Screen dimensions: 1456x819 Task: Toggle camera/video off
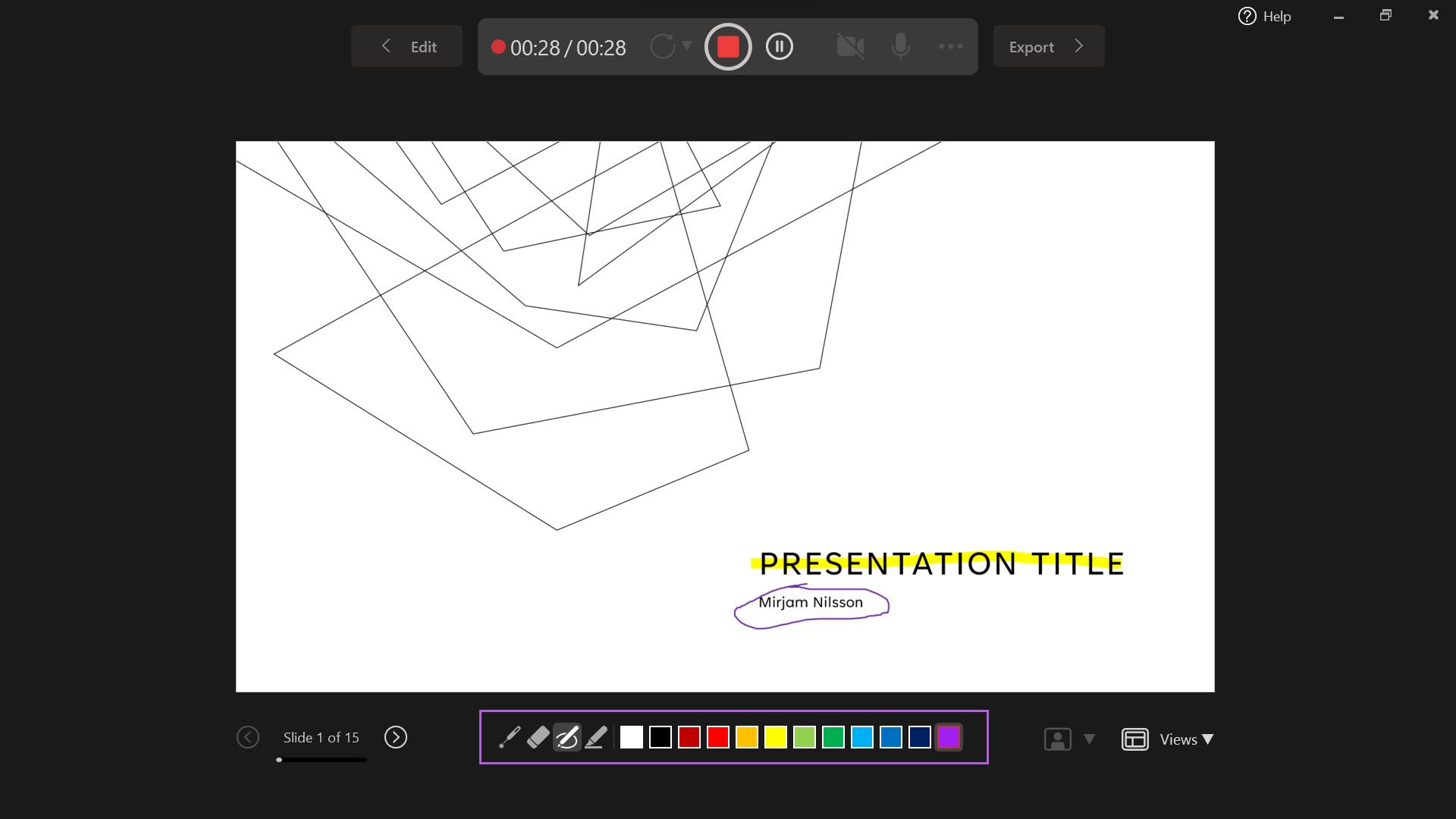tap(850, 46)
